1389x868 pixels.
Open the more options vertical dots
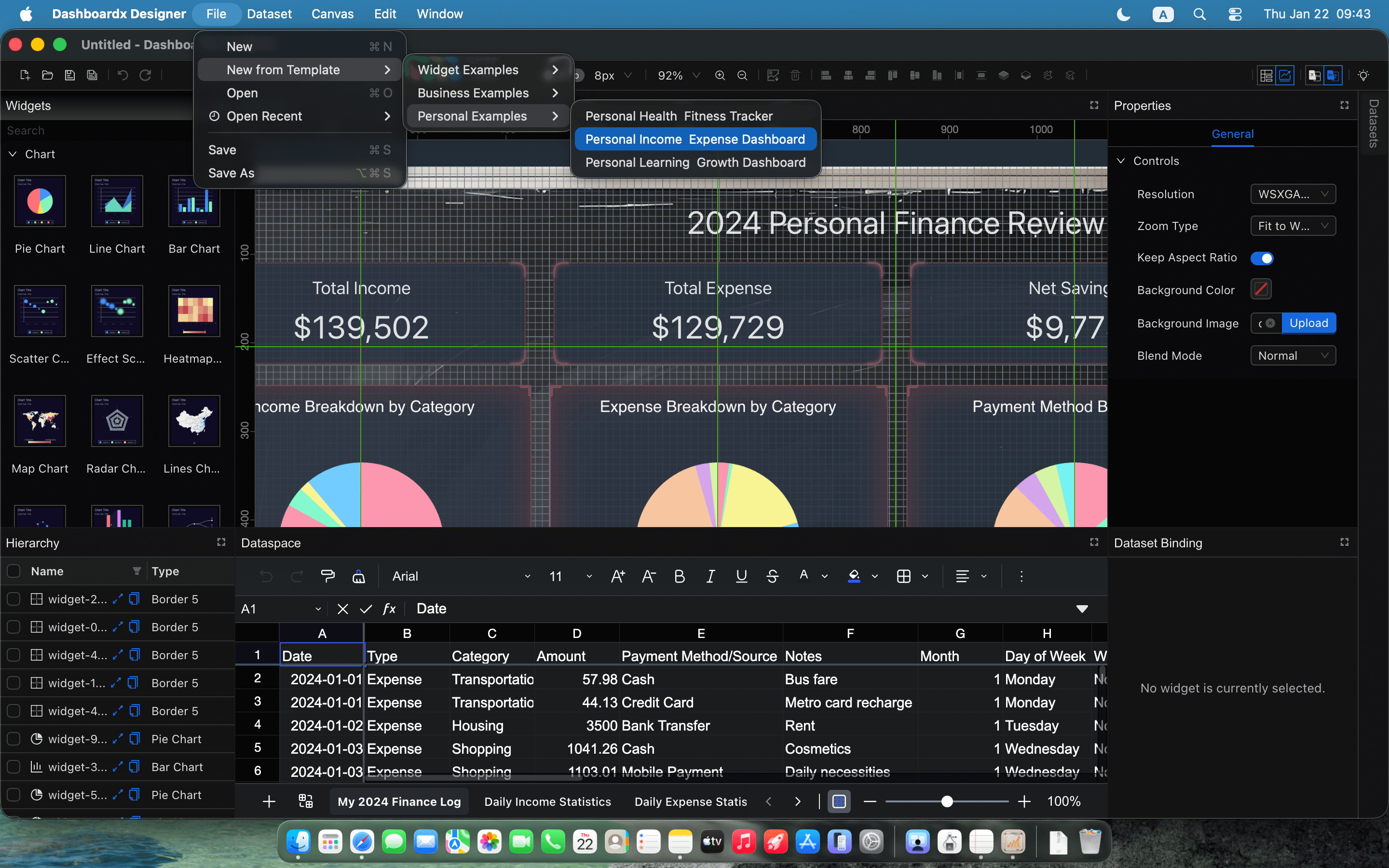tap(1021, 576)
